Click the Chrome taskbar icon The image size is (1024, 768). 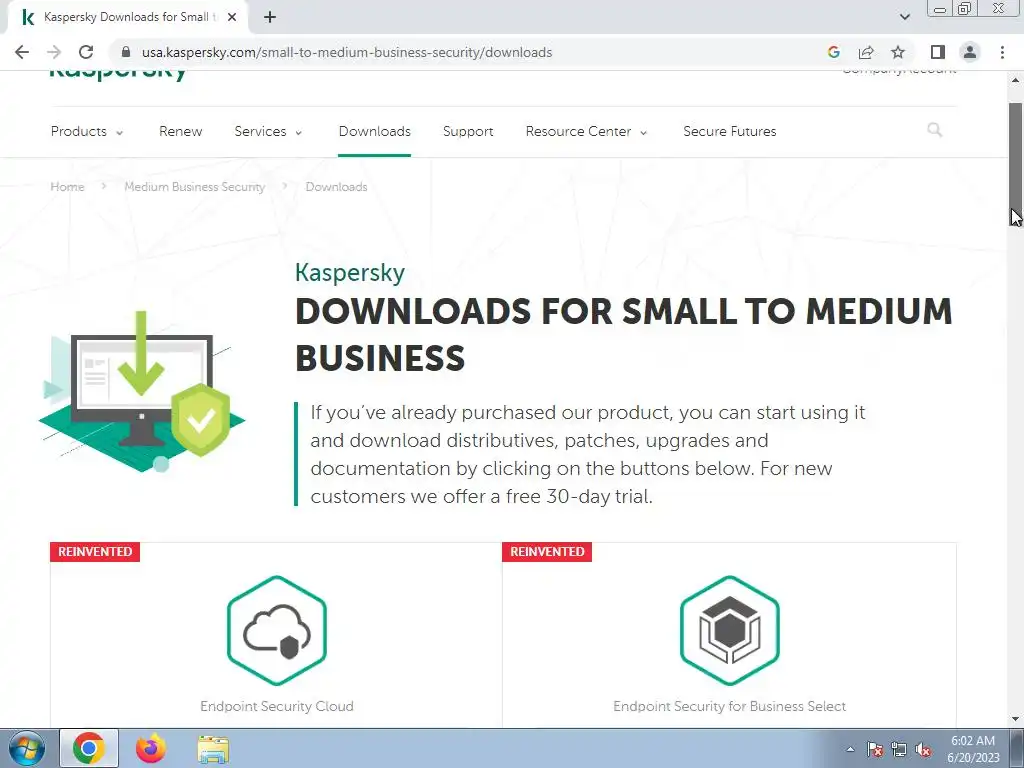89,748
